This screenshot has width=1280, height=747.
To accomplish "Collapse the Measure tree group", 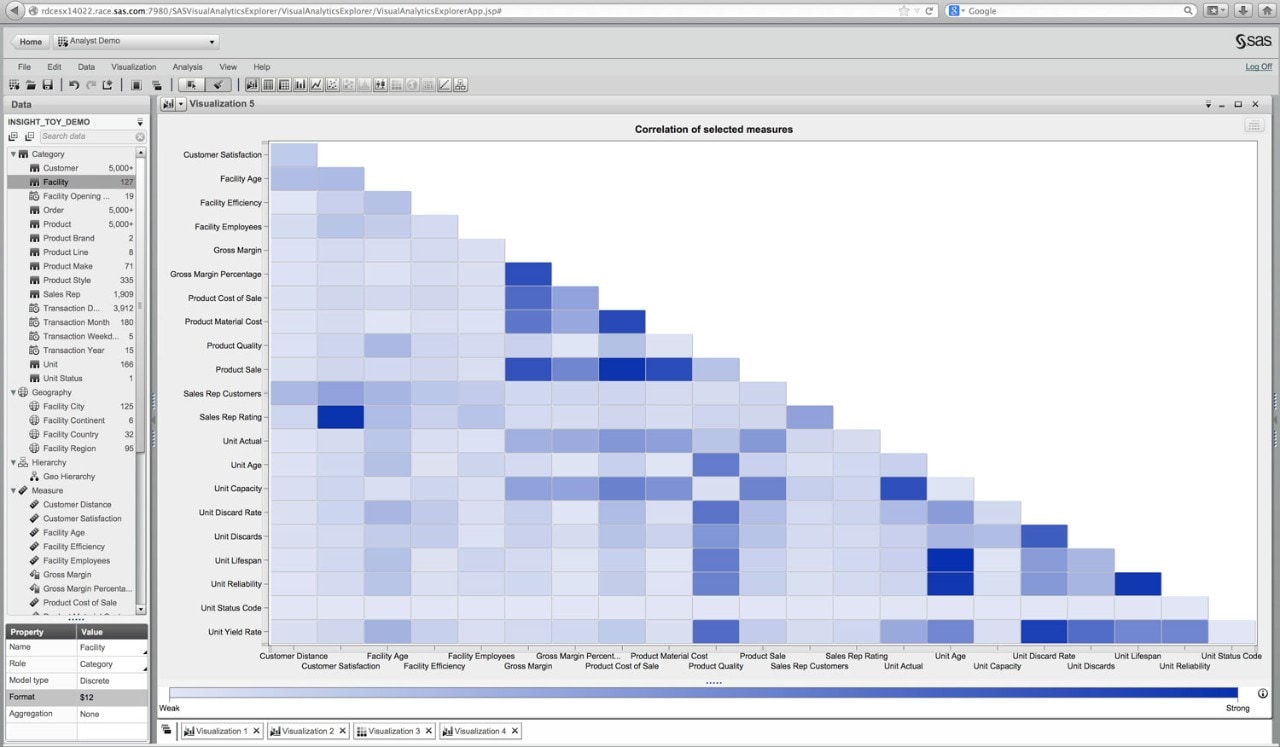I will tap(13, 491).
